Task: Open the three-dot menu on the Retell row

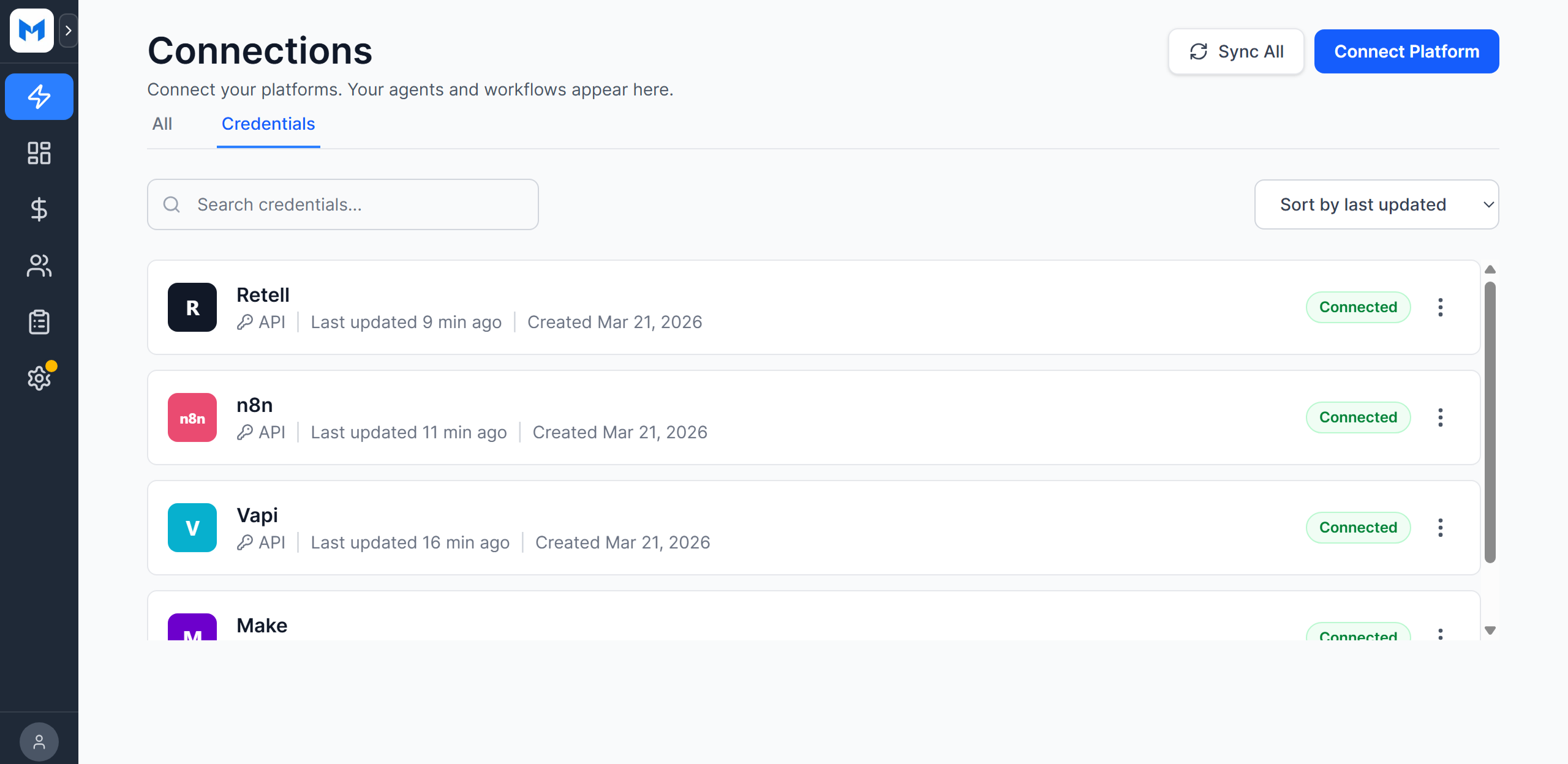Action: 1441,307
